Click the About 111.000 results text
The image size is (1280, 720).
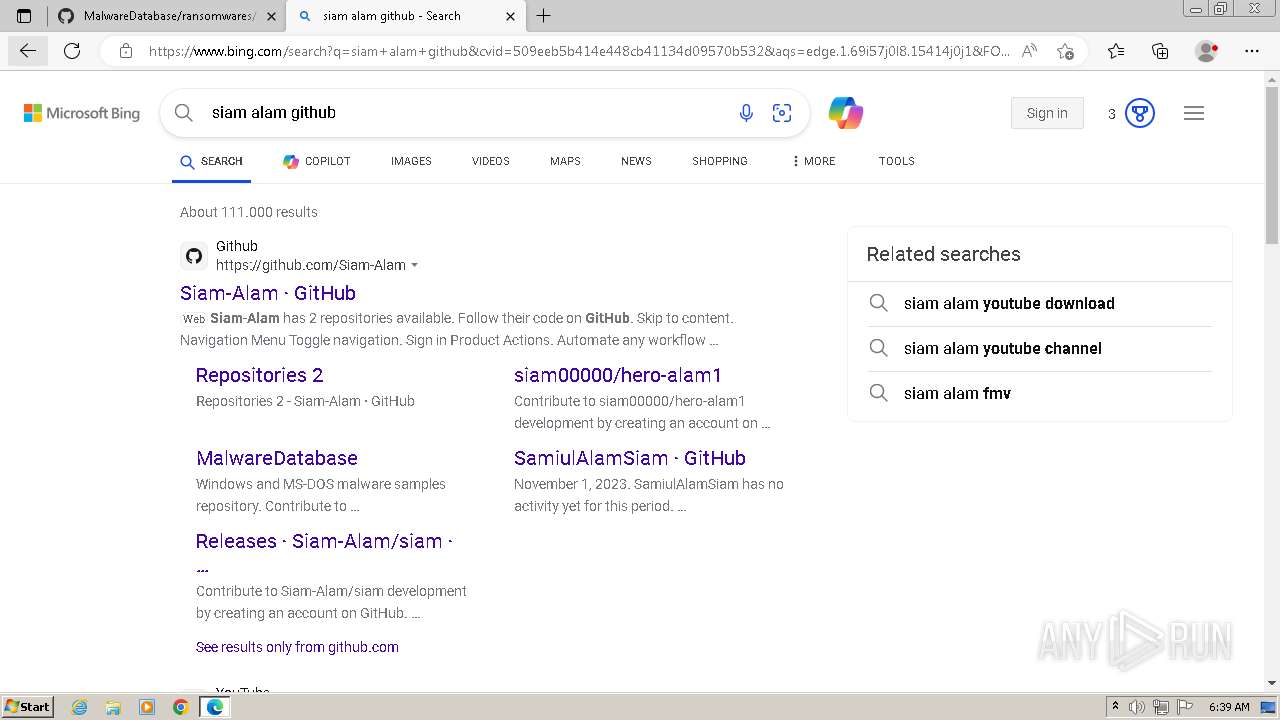coord(249,212)
